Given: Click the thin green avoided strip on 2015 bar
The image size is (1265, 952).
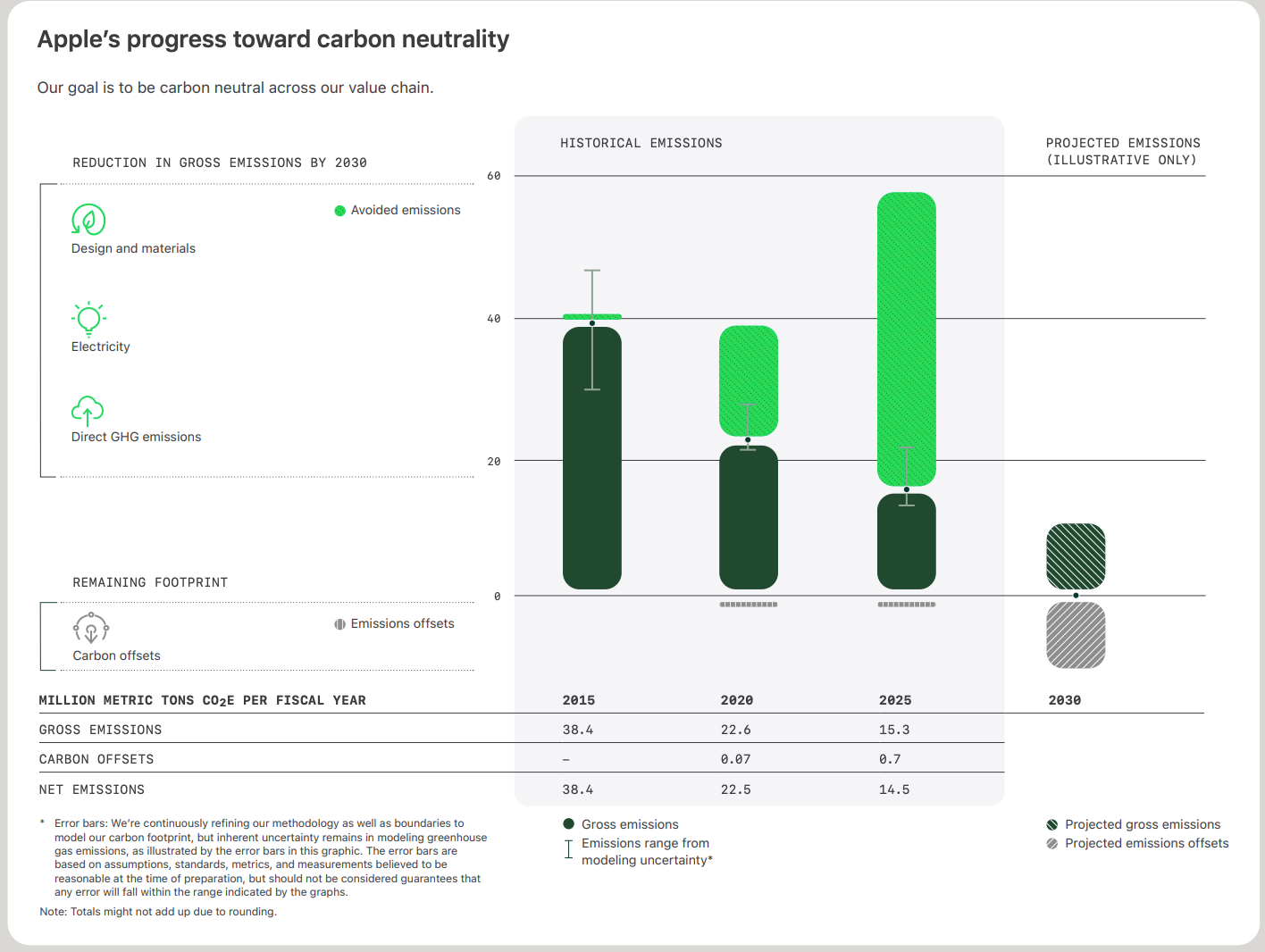Looking at the screenshot, I should (x=592, y=316).
